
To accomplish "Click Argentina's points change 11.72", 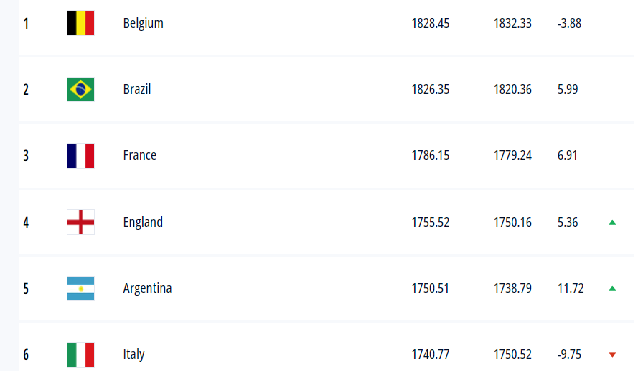I will pos(570,289).
